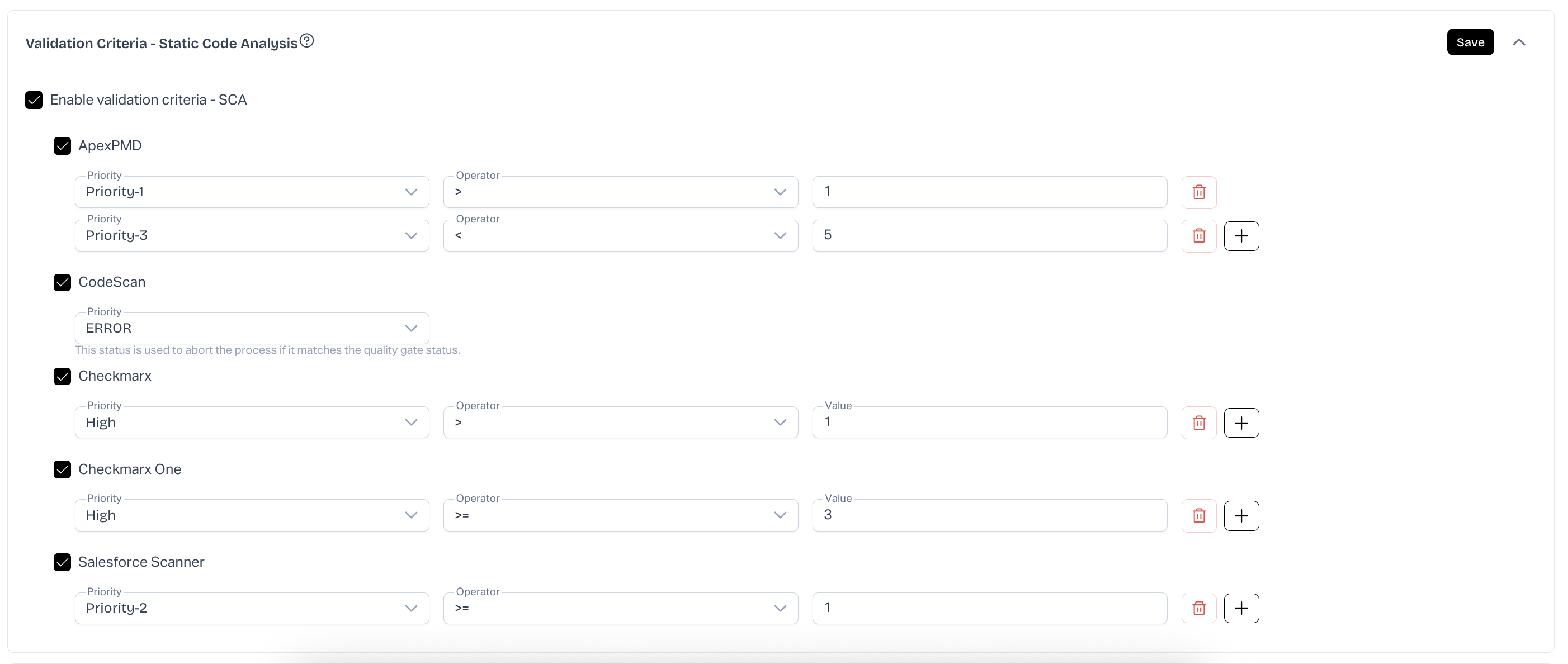Delete the ApexPMD Priority-1 criteria row

(x=1198, y=192)
